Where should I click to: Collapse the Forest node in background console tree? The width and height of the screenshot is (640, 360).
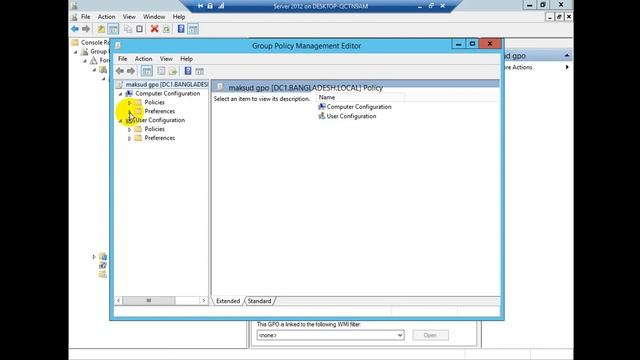pyautogui.click(x=85, y=61)
